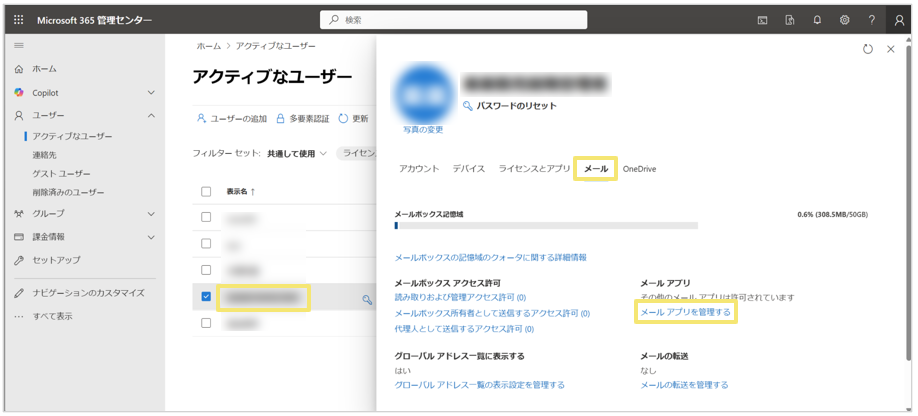Click the document icon next to the bell
Screen dimensions: 918x416
790,20
